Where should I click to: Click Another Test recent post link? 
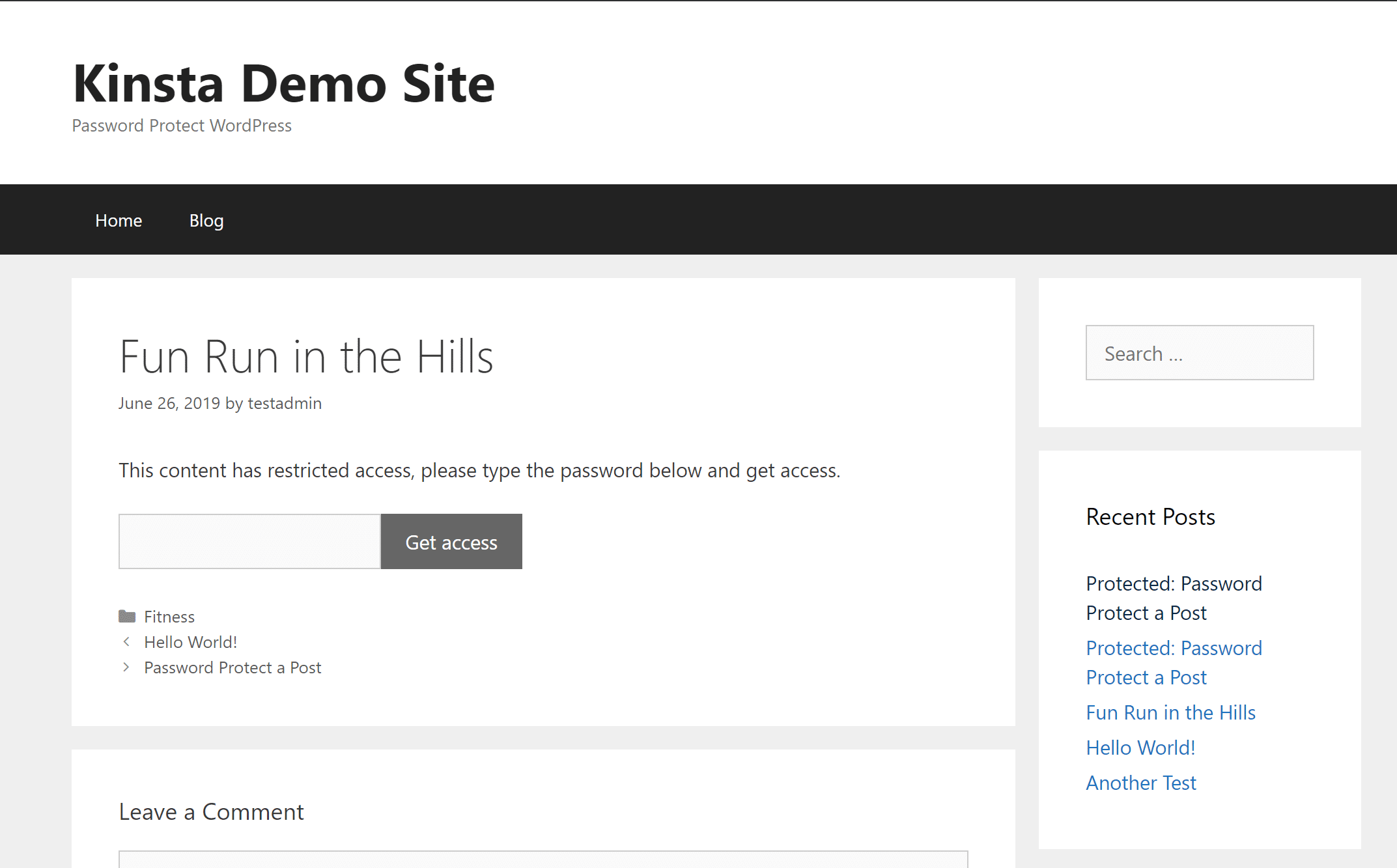click(1141, 782)
